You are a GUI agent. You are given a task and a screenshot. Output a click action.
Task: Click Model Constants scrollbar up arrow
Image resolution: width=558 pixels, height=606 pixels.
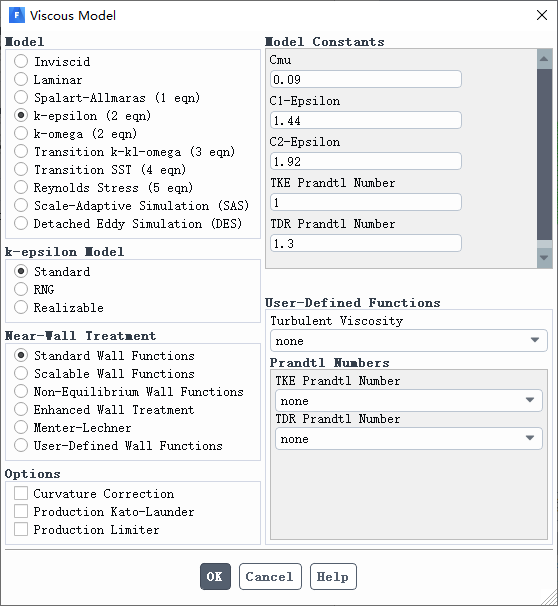(x=544, y=59)
